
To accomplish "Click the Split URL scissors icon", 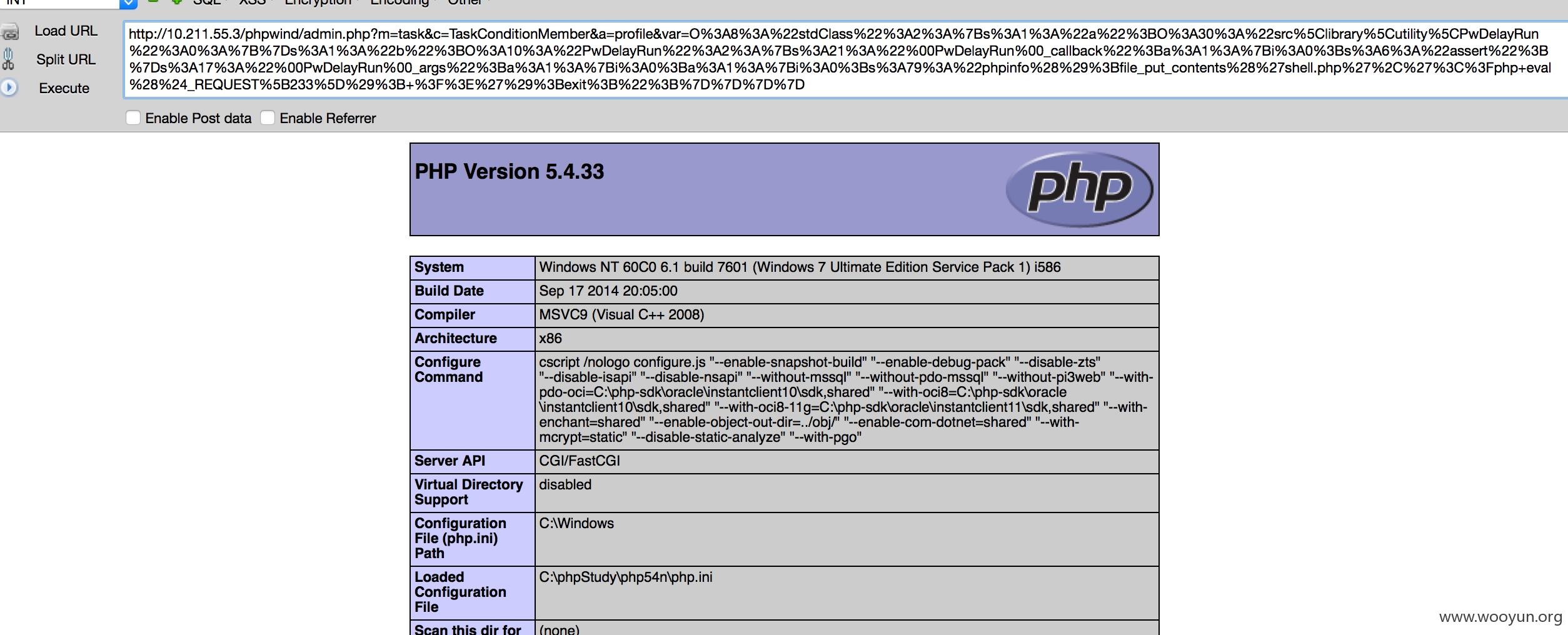I will (8, 59).
